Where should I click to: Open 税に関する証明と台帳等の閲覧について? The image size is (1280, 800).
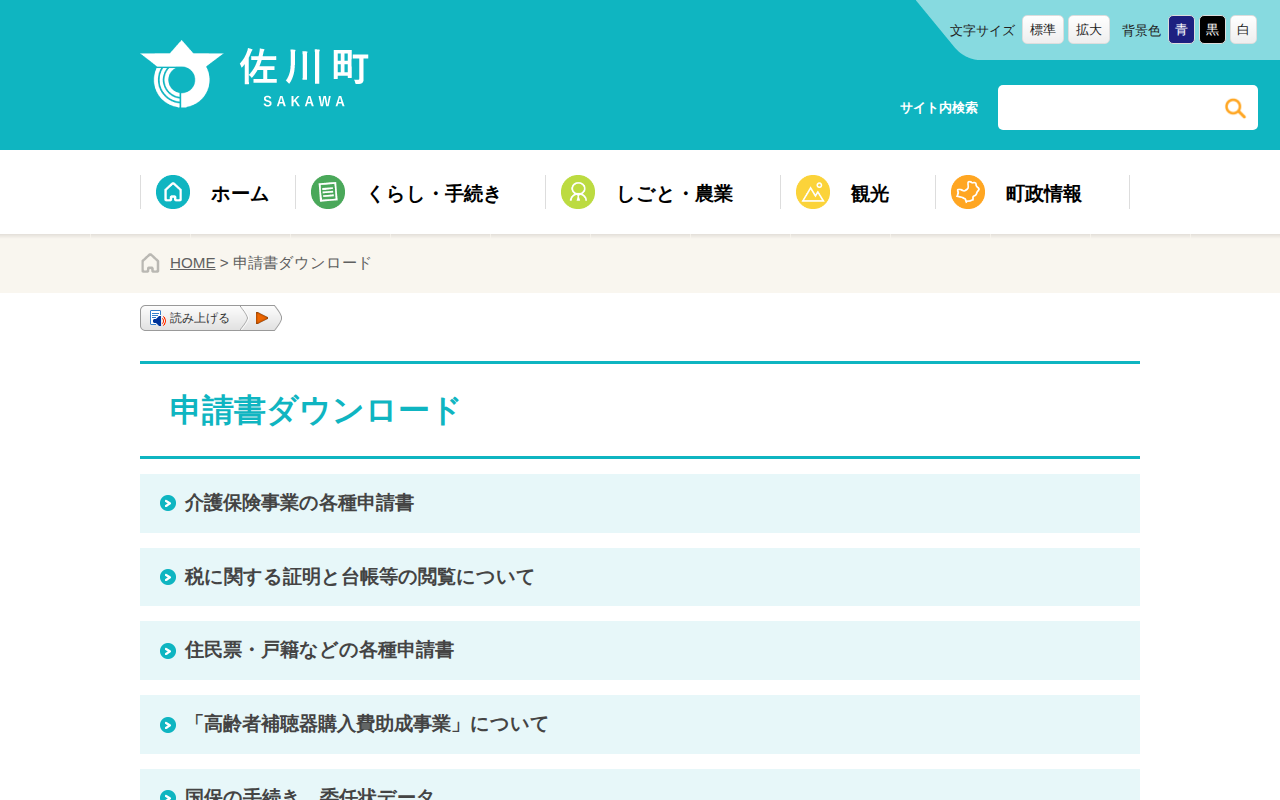point(359,577)
